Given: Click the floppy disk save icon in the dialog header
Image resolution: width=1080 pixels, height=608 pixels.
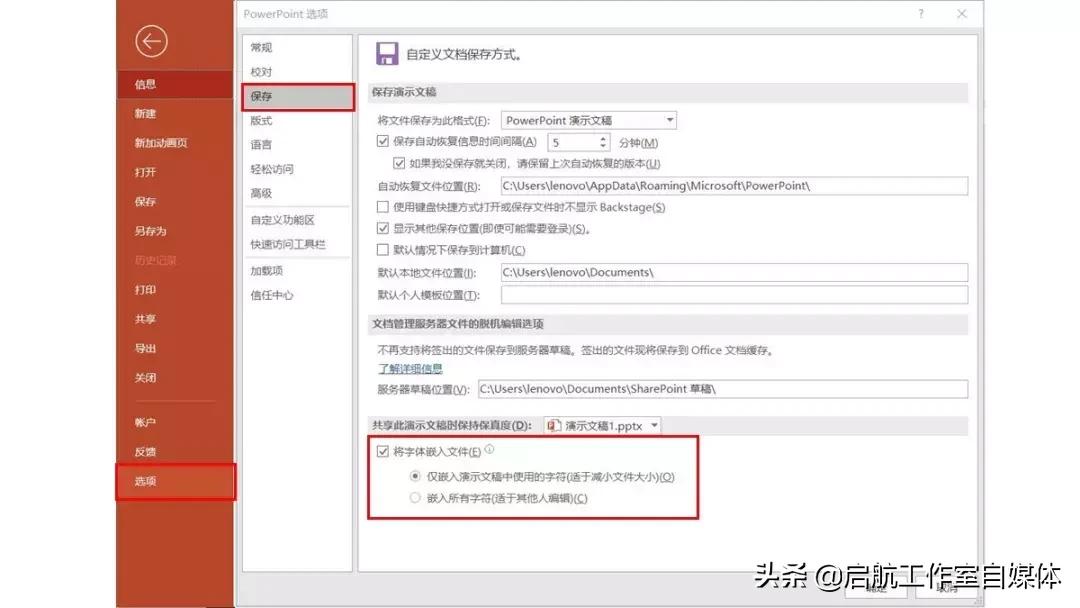Looking at the screenshot, I should 388,53.
